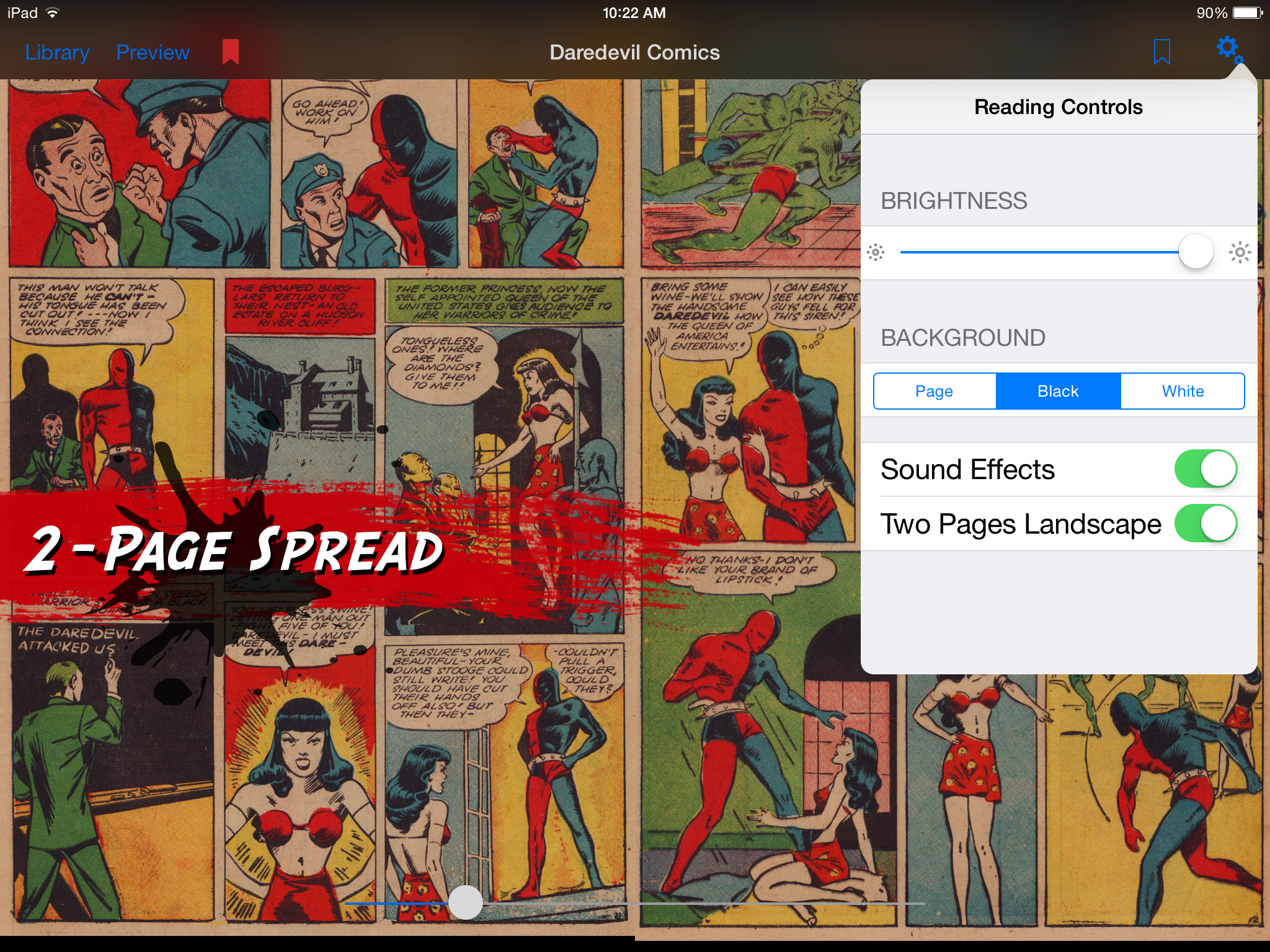Tap the red bookmark icon
This screenshot has width=1270, height=952.
[x=231, y=52]
